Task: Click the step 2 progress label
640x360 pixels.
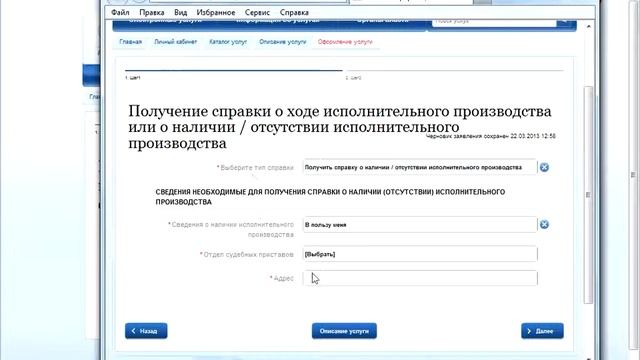Action: pos(353,78)
